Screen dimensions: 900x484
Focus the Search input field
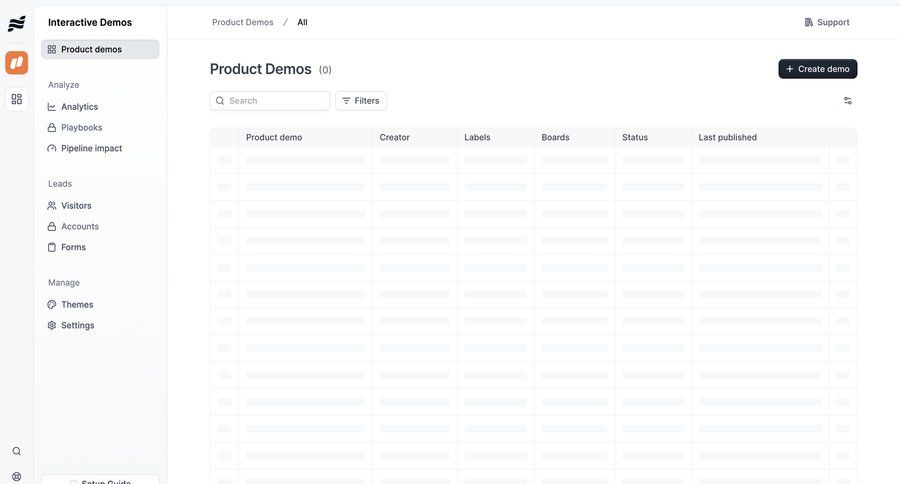[x=270, y=100]
